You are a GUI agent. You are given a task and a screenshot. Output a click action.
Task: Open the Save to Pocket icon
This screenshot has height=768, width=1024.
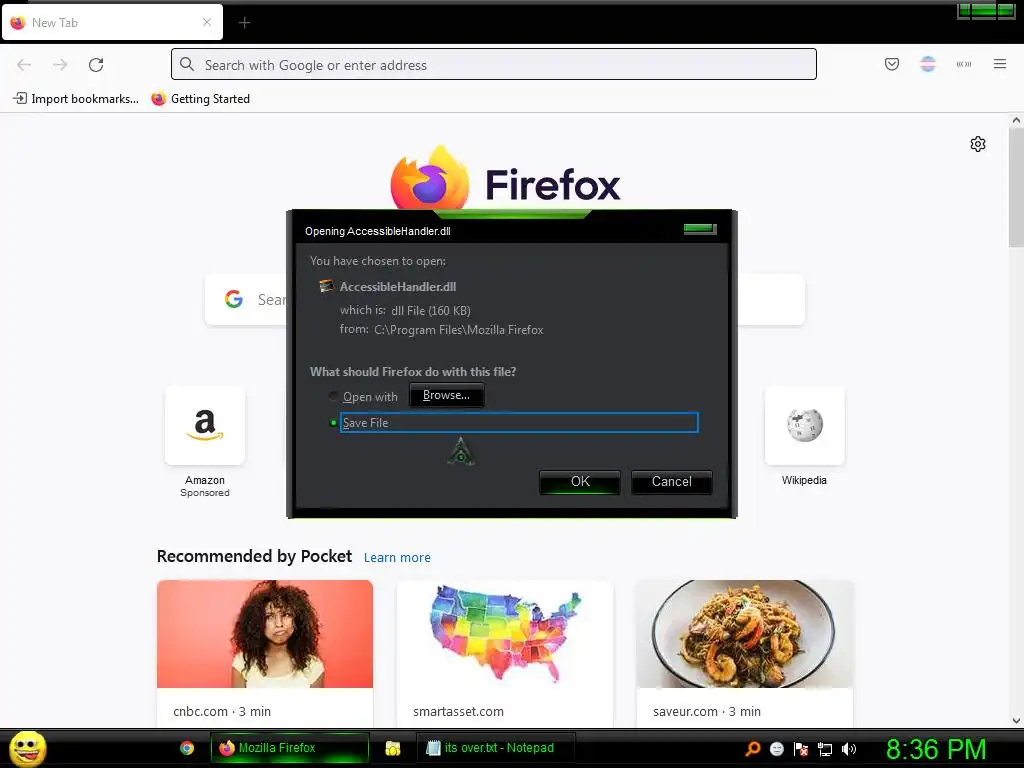(891, 64)
